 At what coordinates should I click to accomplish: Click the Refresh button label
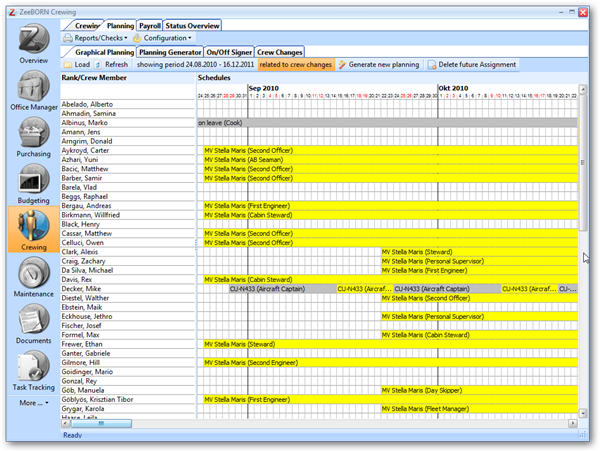coord(116,65)
